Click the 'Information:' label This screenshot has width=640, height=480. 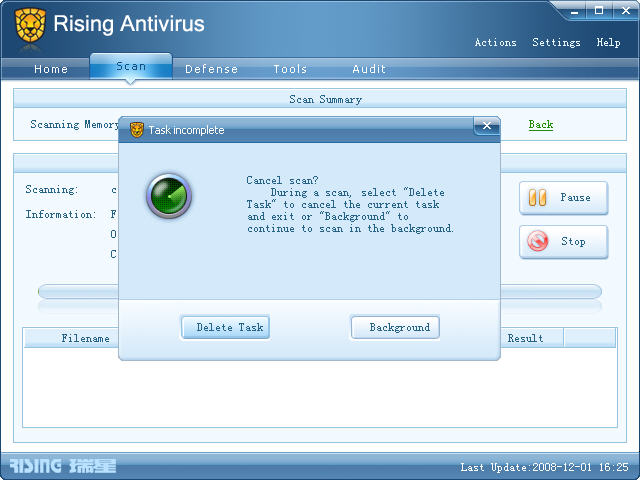pyautogui.click(x=61, y=214)
